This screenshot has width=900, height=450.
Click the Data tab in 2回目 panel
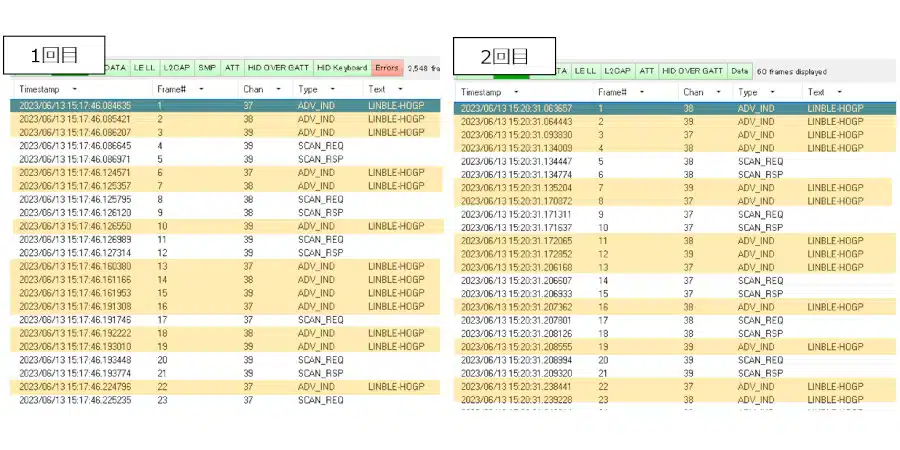(x=739, y=71)
